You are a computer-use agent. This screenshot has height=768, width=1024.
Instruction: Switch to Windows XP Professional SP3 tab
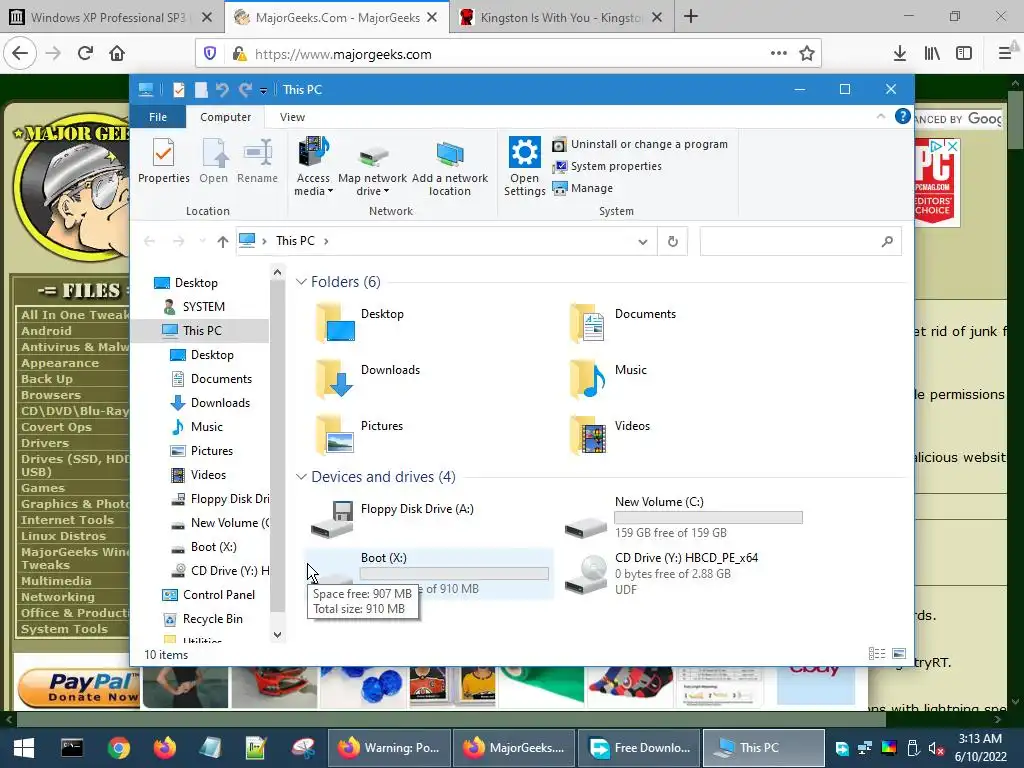point(110,18)
